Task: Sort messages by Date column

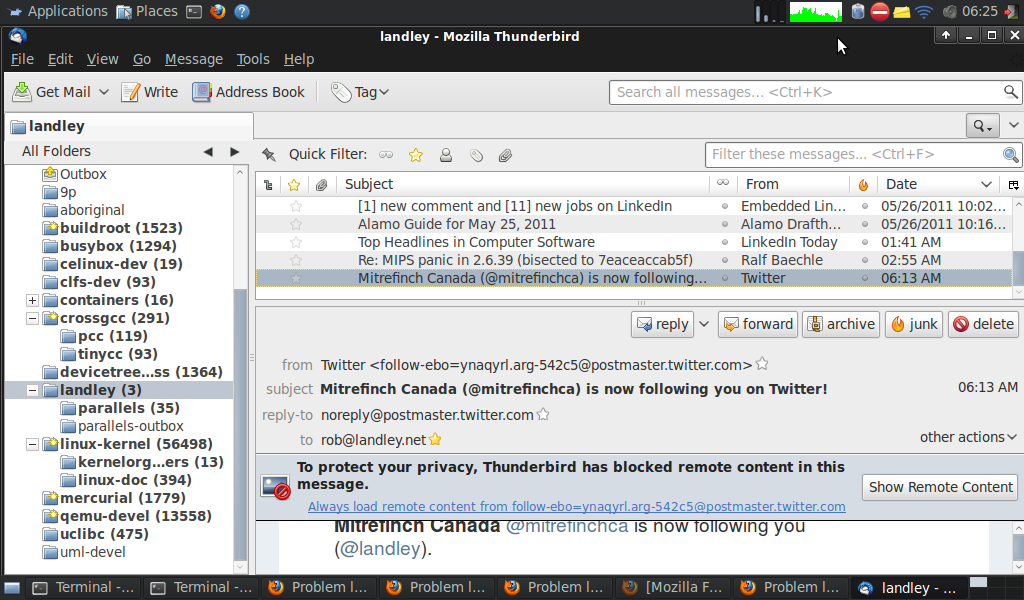Action: pyautogui.click(x=938, y=185)
